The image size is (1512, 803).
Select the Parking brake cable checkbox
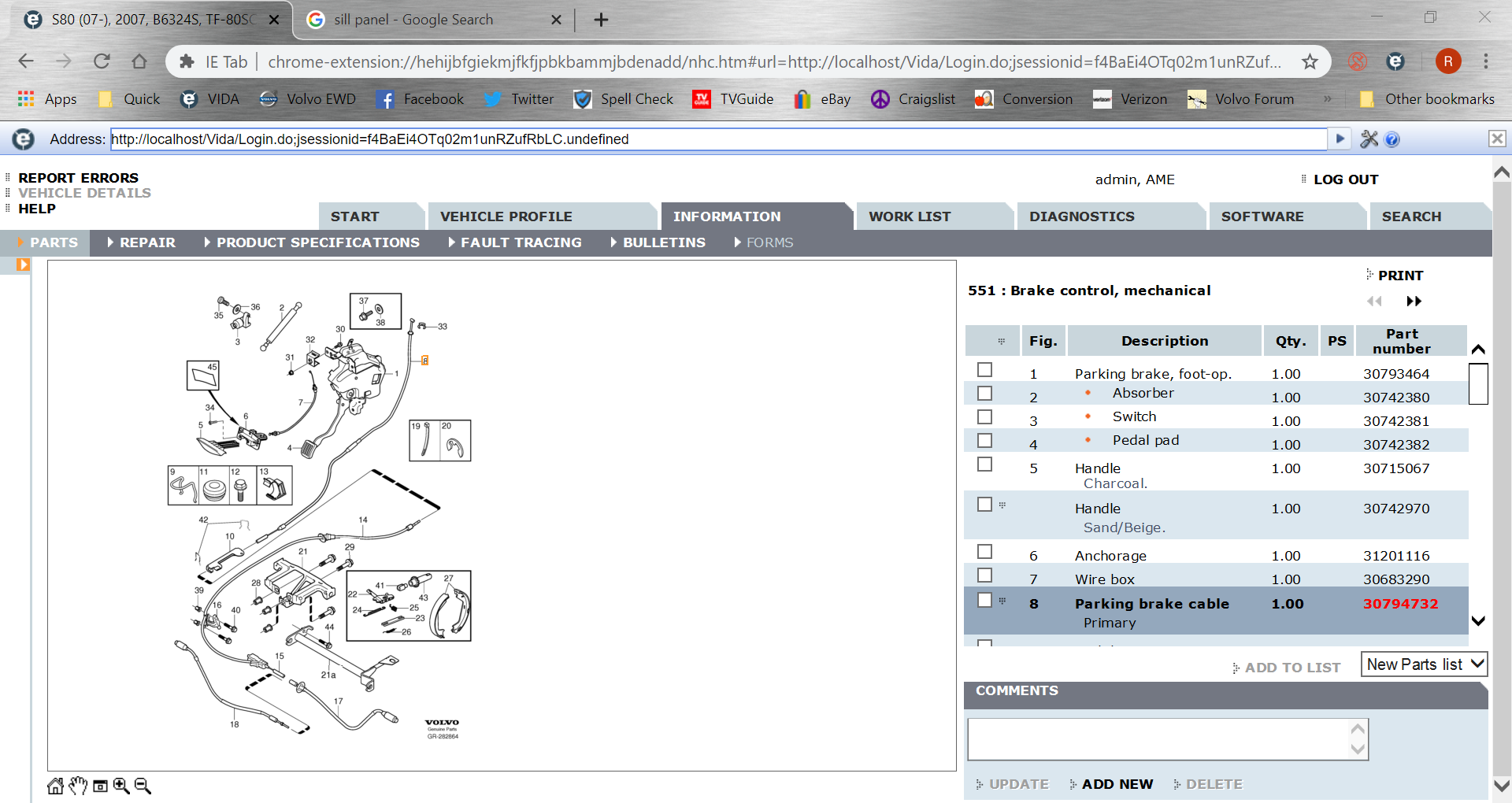pos(984,601)
